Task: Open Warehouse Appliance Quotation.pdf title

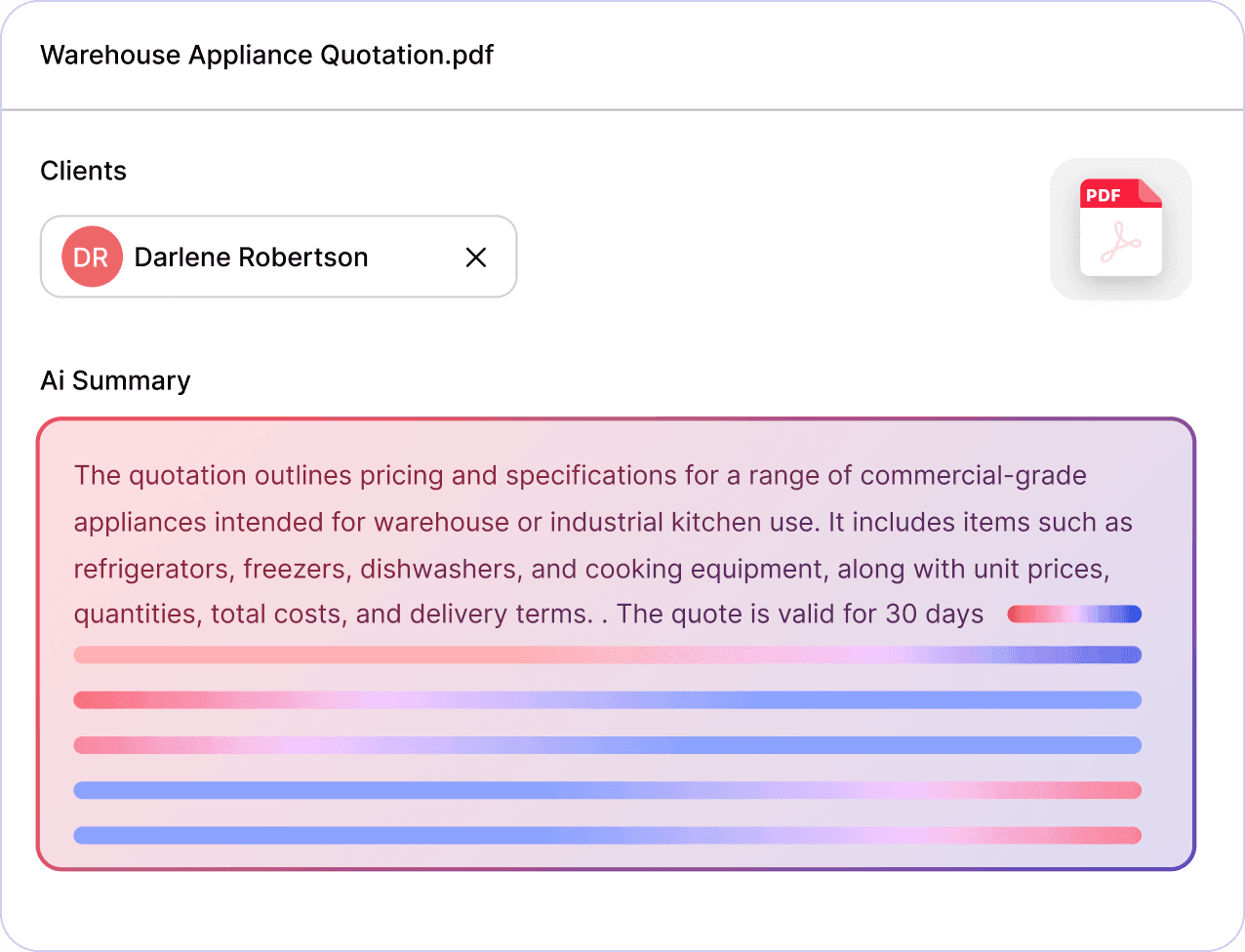Action: click(266, 56)
